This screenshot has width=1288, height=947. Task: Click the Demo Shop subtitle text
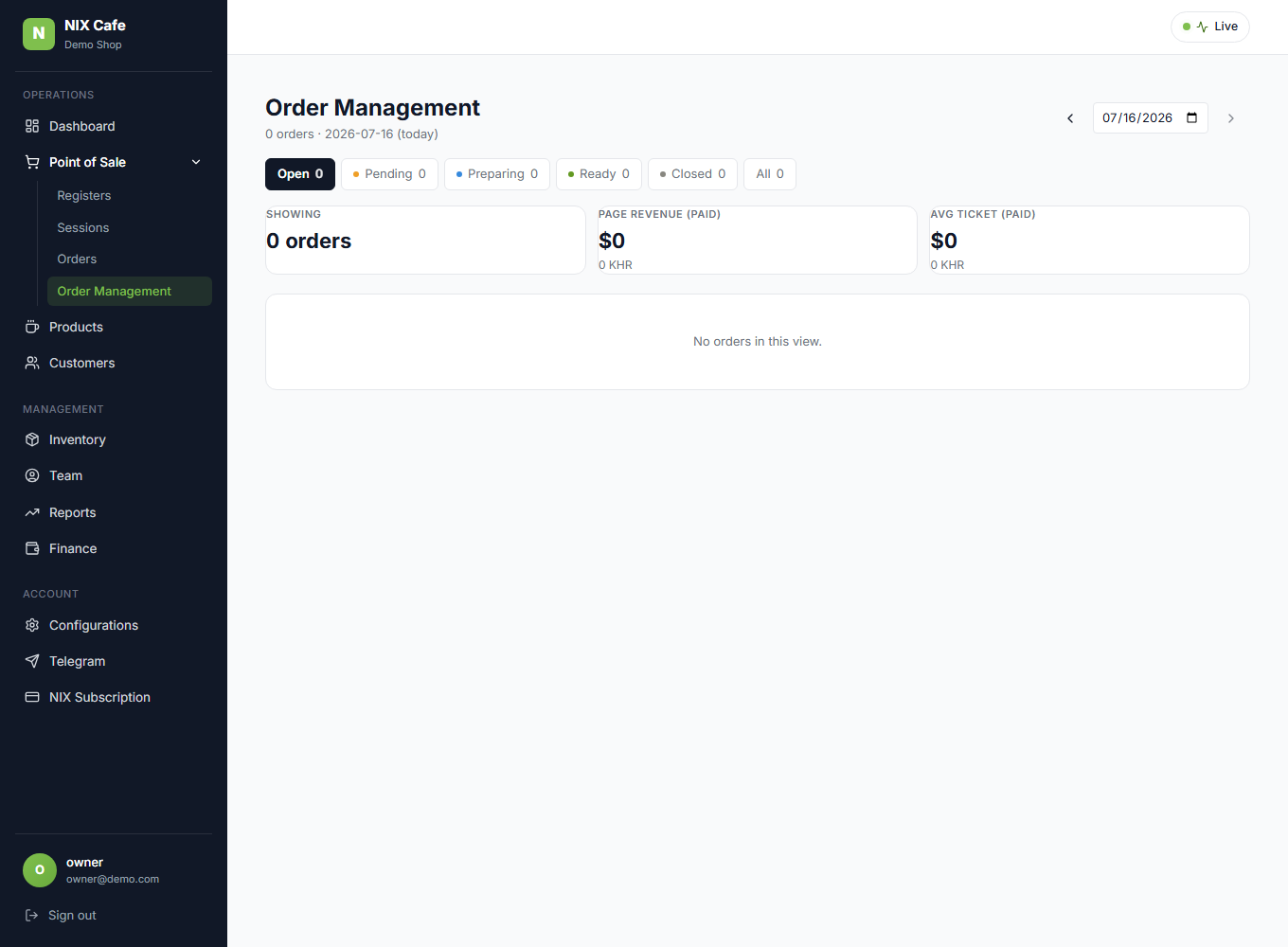(x=93, y=45)
